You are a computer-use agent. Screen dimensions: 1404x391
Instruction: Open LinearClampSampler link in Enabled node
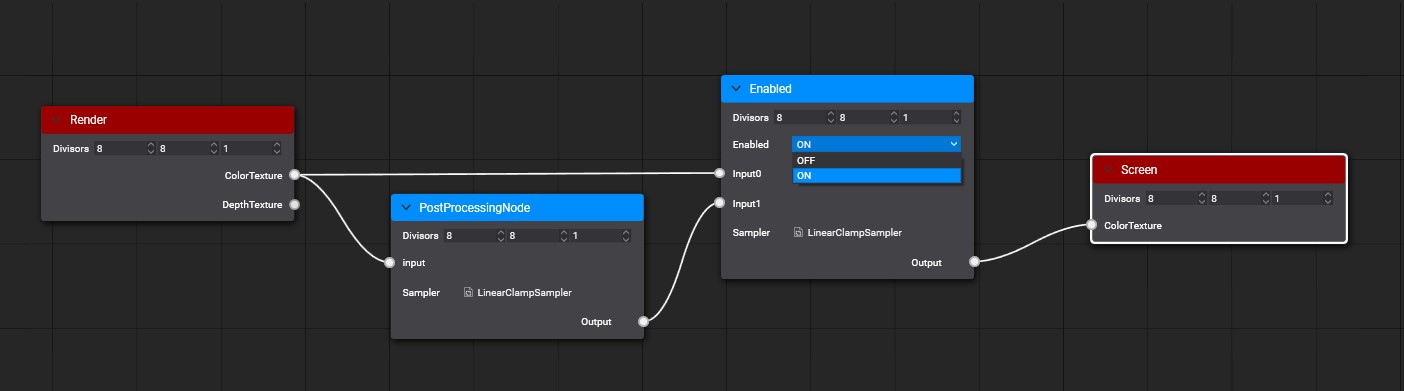(855, 232)
